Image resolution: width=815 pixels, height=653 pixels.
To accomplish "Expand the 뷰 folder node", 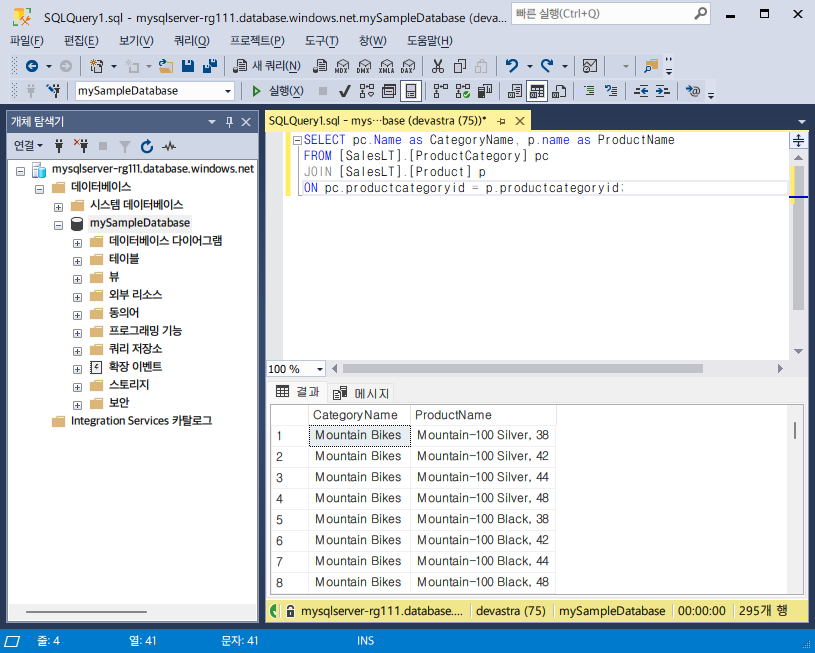I will [x=77, y=279].
